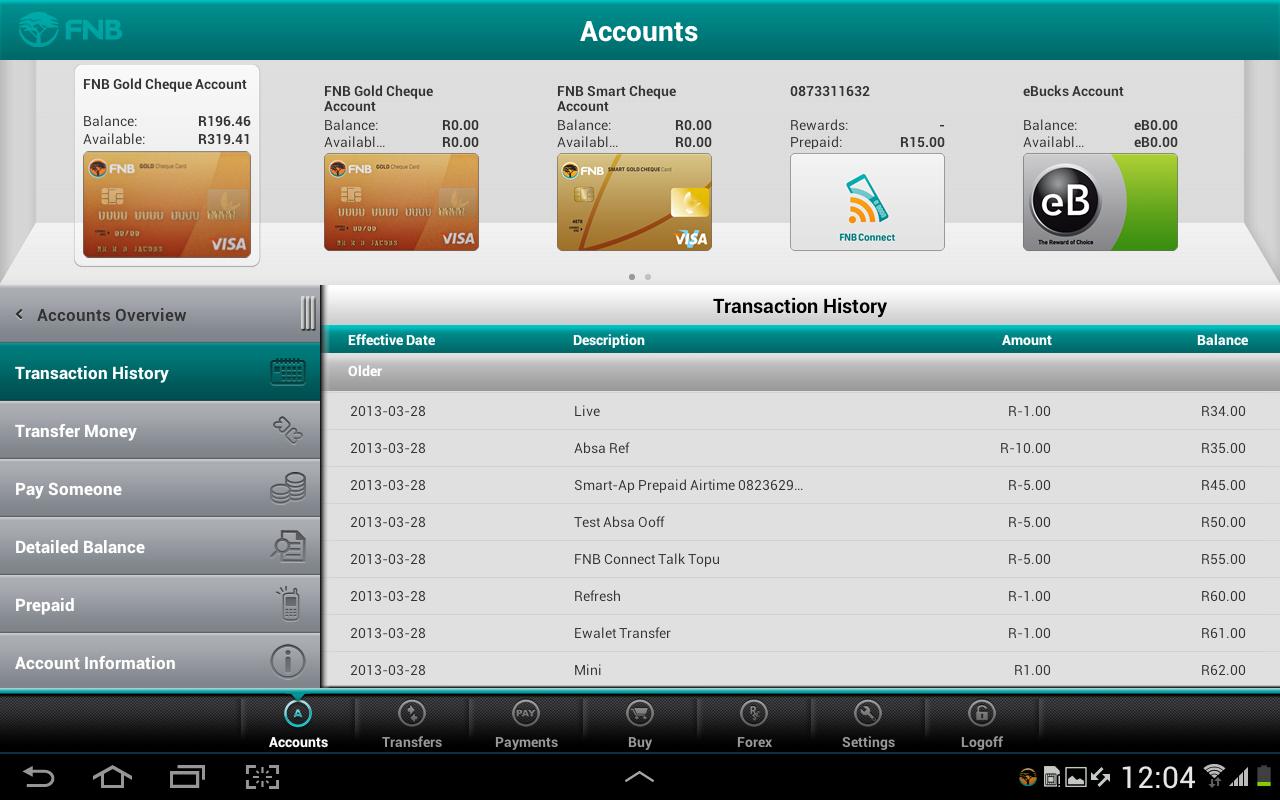Tap the 12:04 status bar clock

[x=1158, y=777]
